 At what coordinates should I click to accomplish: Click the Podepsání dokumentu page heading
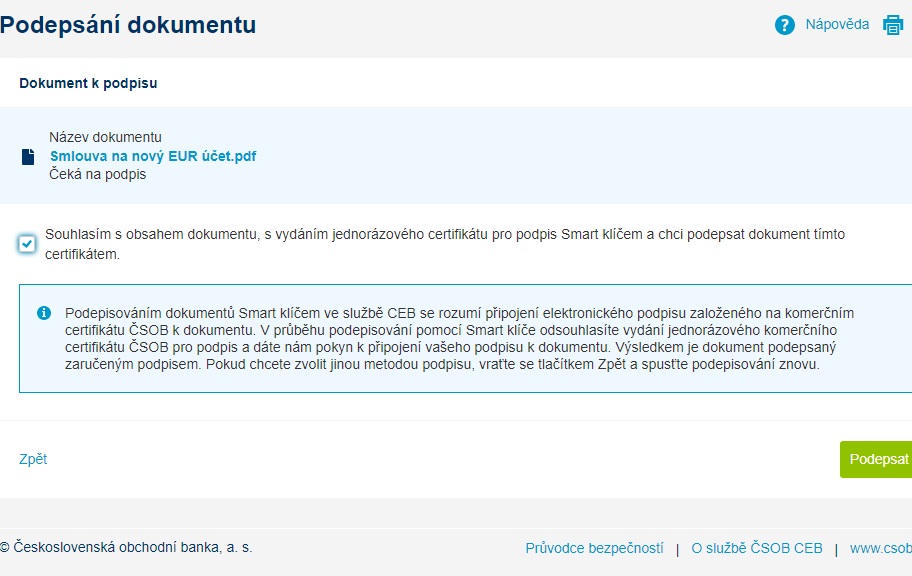[128, 25]
